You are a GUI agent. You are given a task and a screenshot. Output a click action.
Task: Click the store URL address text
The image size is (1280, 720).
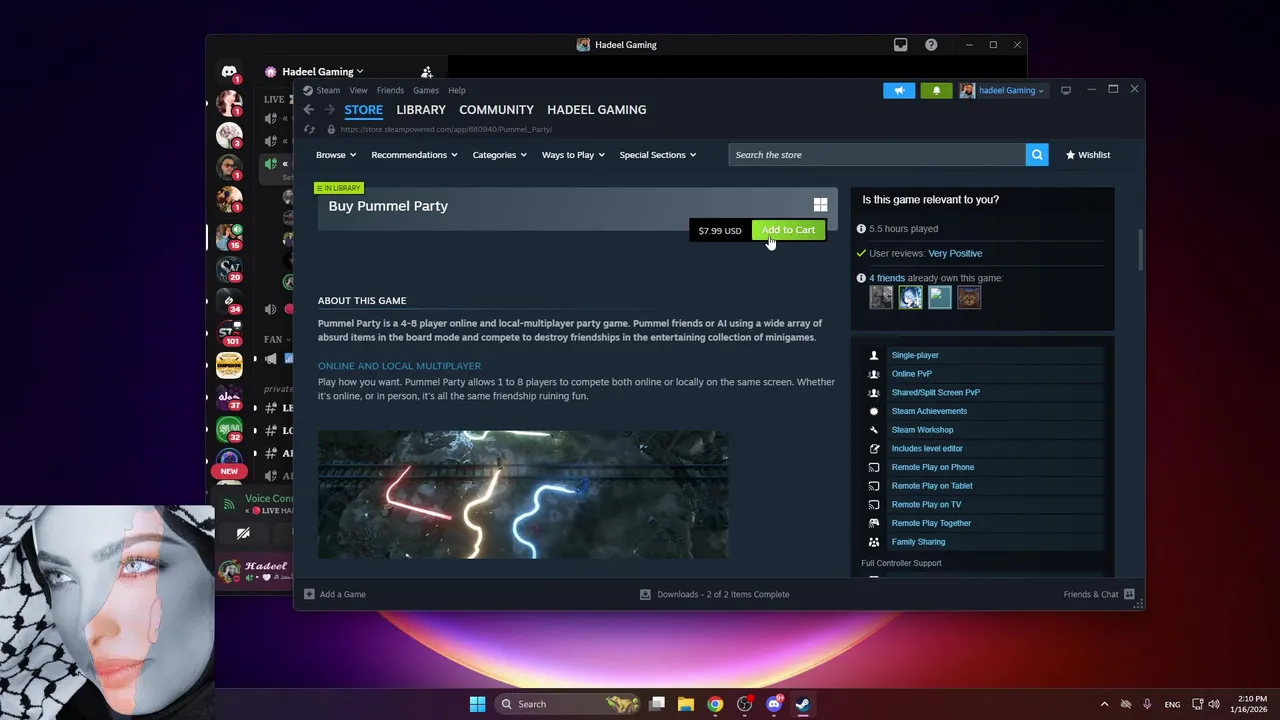pos(446,129)
